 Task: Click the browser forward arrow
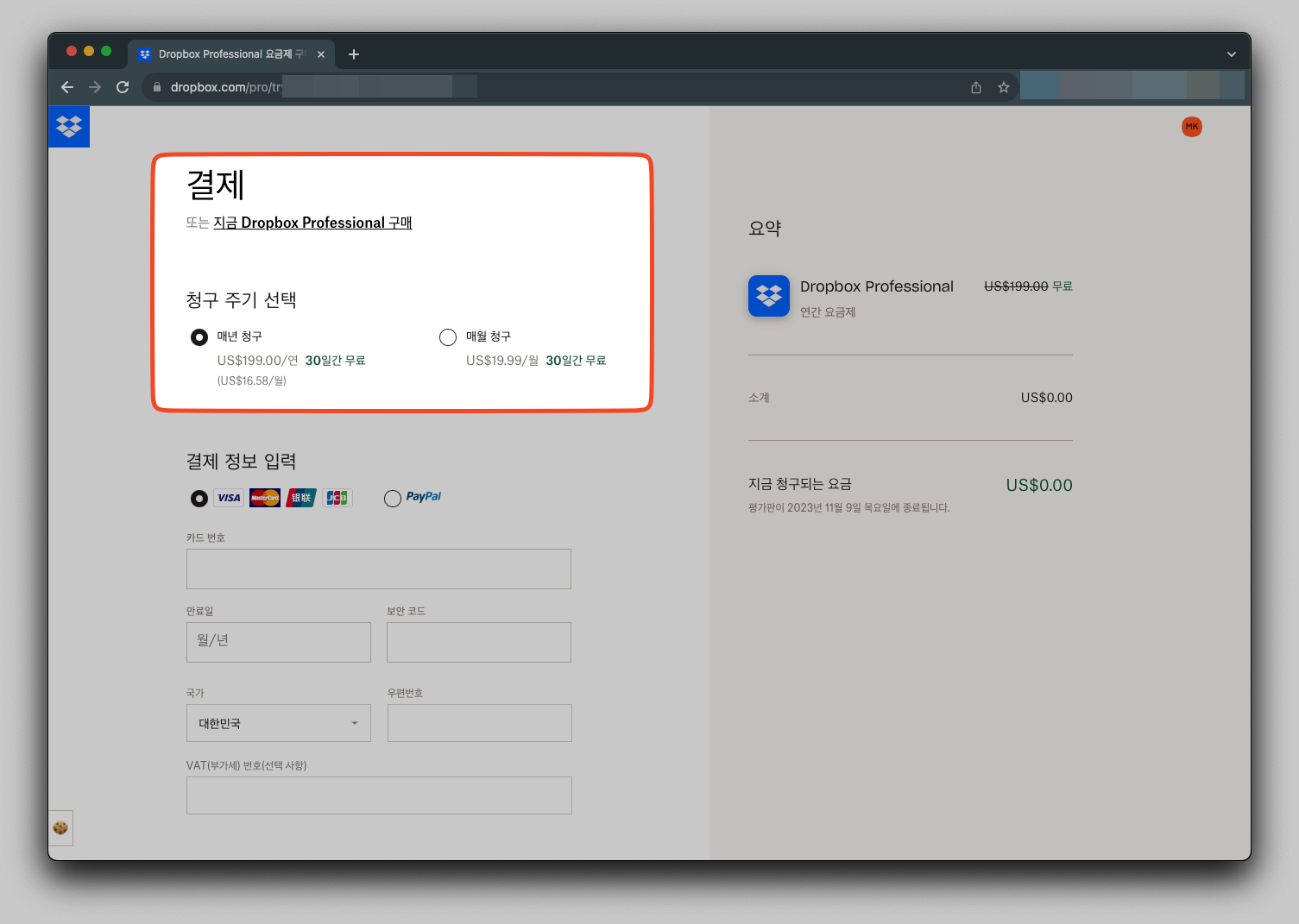[x=95, y=87]
